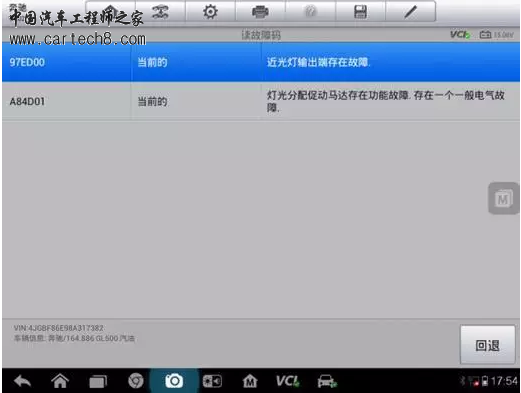Take a screenshot with the camera icon
This screenshot has height=393, width=521.
coord(174,381)
